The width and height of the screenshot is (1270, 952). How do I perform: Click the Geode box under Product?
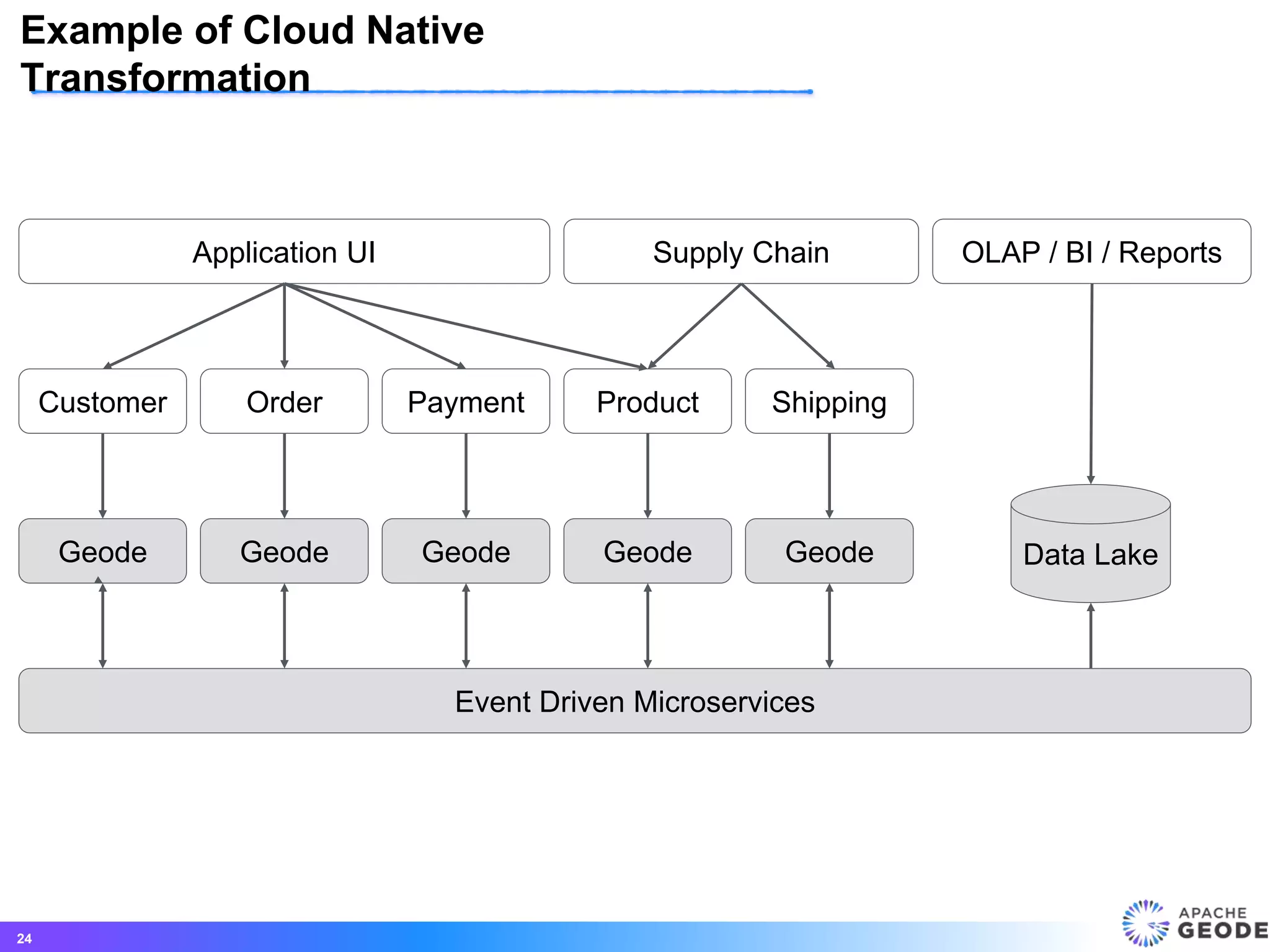pos(647,552)
